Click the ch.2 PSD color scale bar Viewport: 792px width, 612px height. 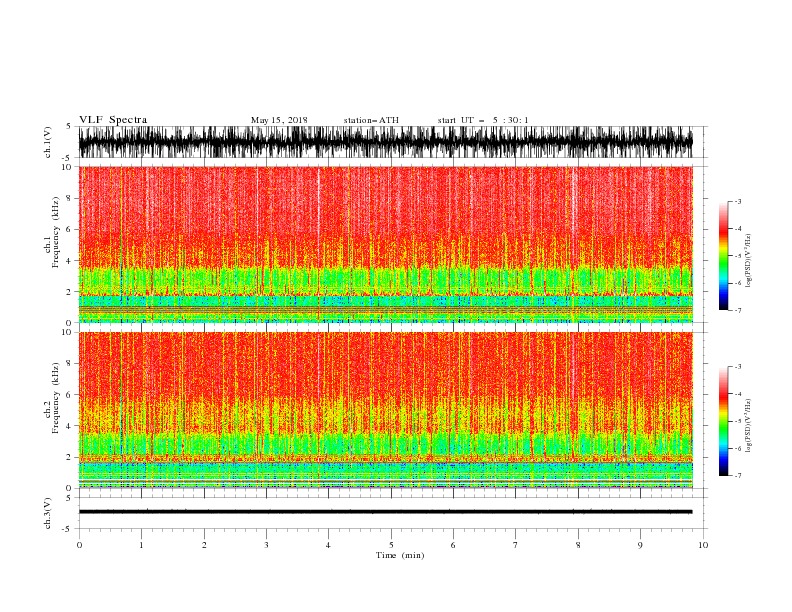tap(724, 421)
